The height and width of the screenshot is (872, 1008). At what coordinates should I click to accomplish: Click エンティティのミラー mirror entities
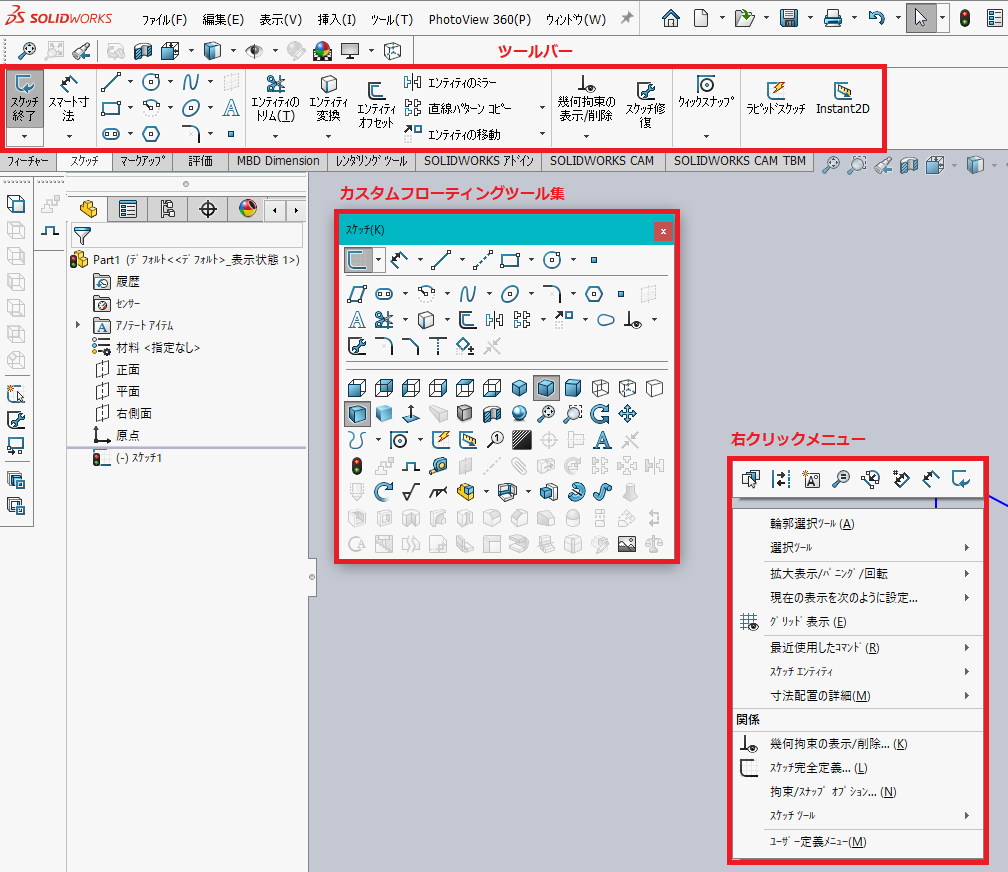[461, 82]
